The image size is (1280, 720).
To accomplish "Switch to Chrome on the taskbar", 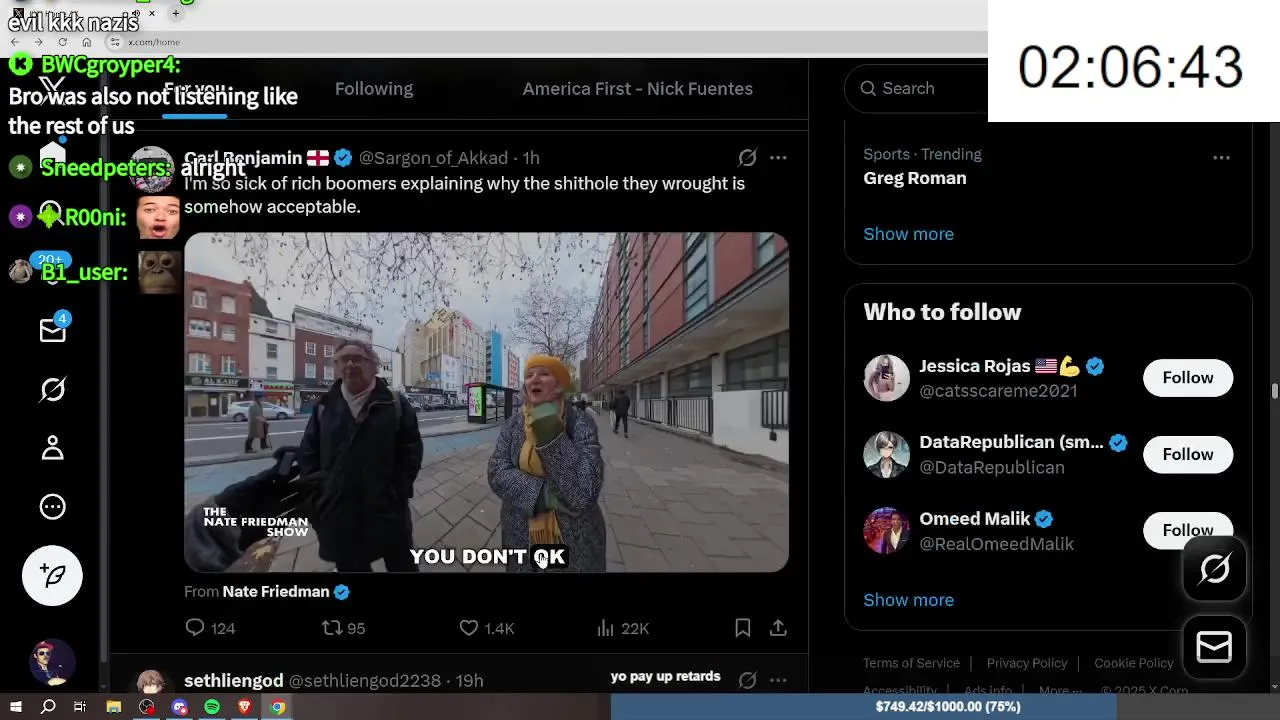I will click(x=278, y=707).
